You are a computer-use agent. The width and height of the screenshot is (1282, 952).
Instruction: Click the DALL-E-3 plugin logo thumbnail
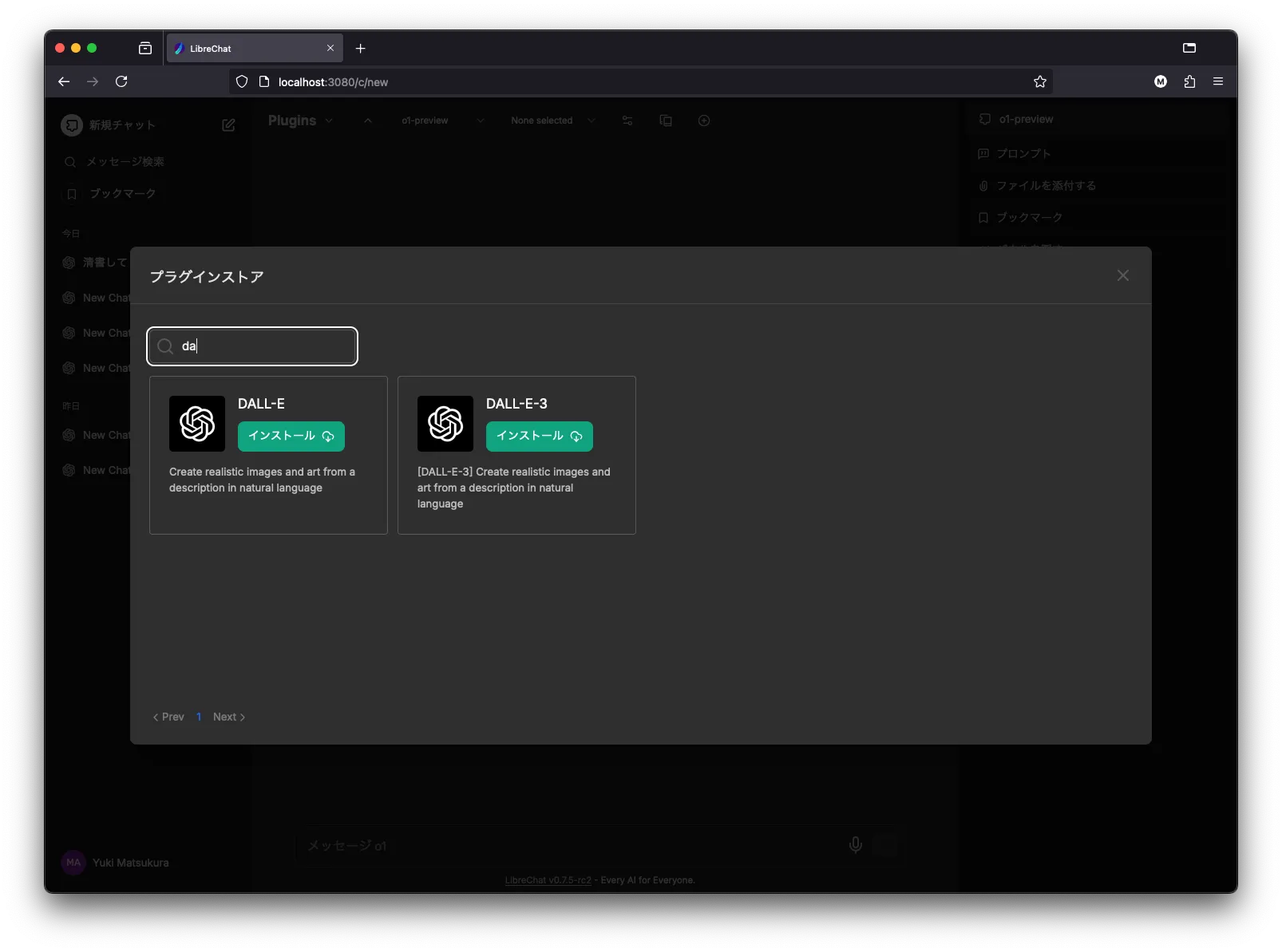click(x=445, y=424)
